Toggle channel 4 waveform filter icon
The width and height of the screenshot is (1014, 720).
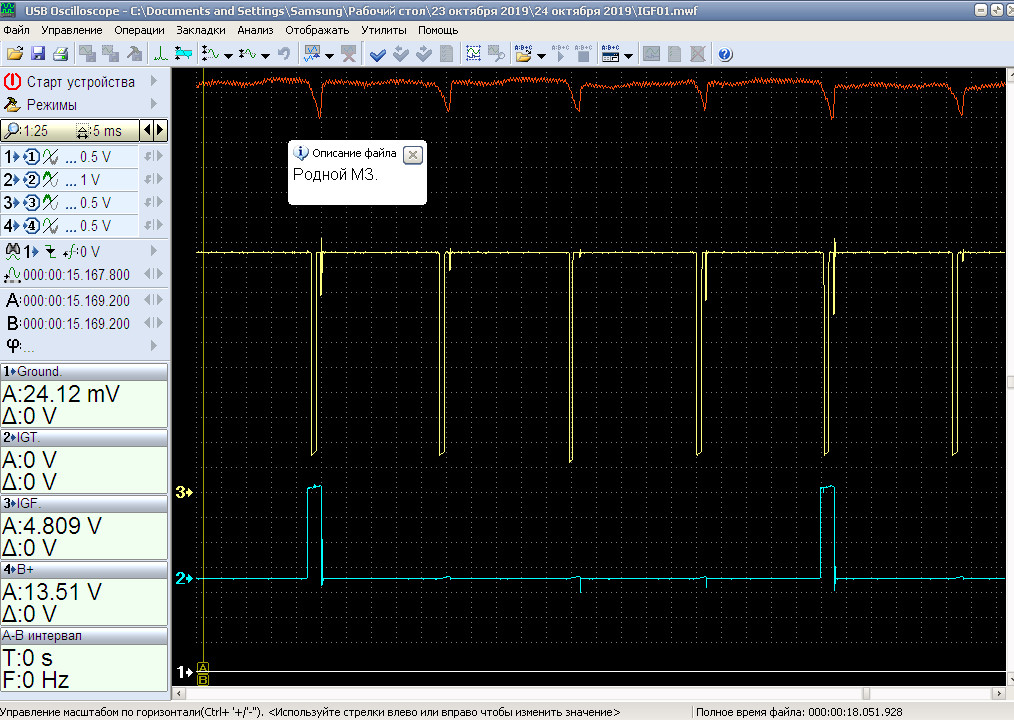coord(49,226)
